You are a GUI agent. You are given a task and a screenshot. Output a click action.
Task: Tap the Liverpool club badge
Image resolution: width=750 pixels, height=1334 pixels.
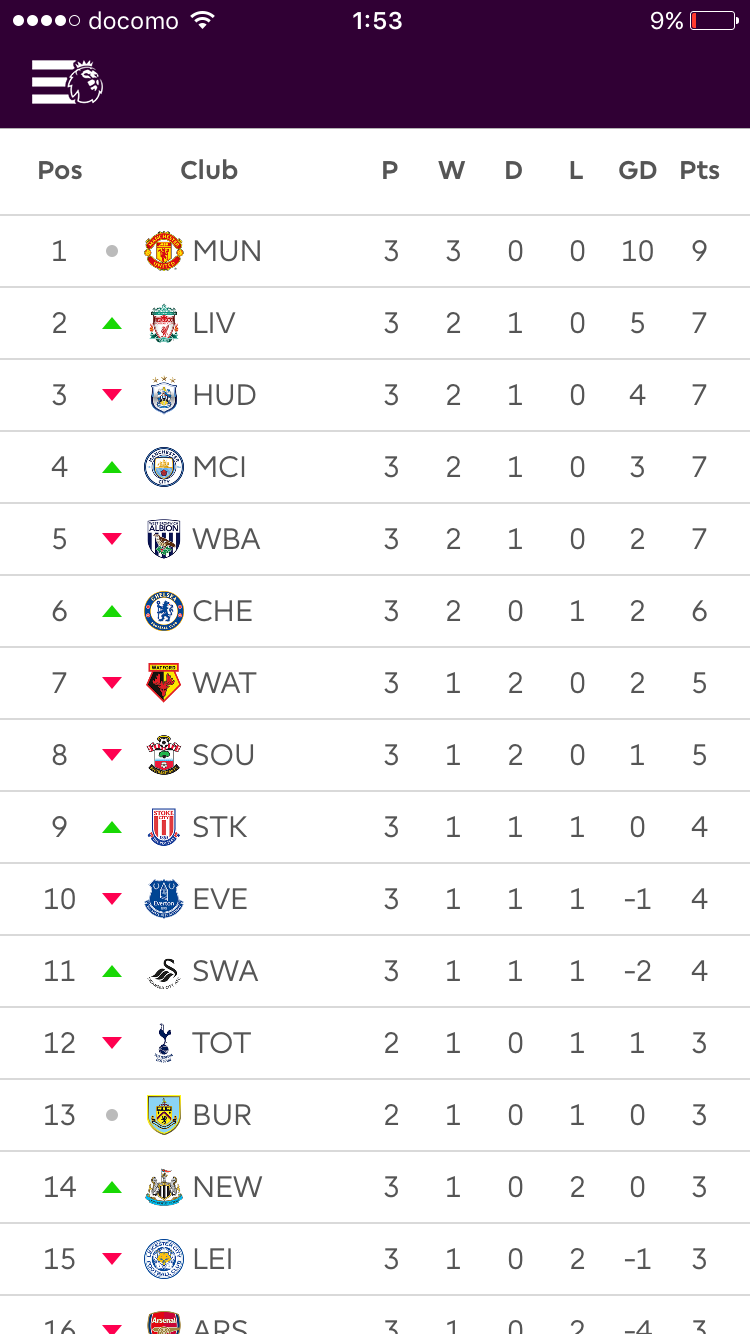[164, 323]
